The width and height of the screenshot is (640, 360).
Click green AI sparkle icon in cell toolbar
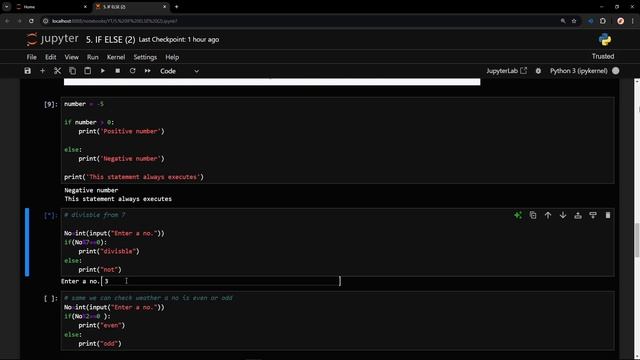518,215
